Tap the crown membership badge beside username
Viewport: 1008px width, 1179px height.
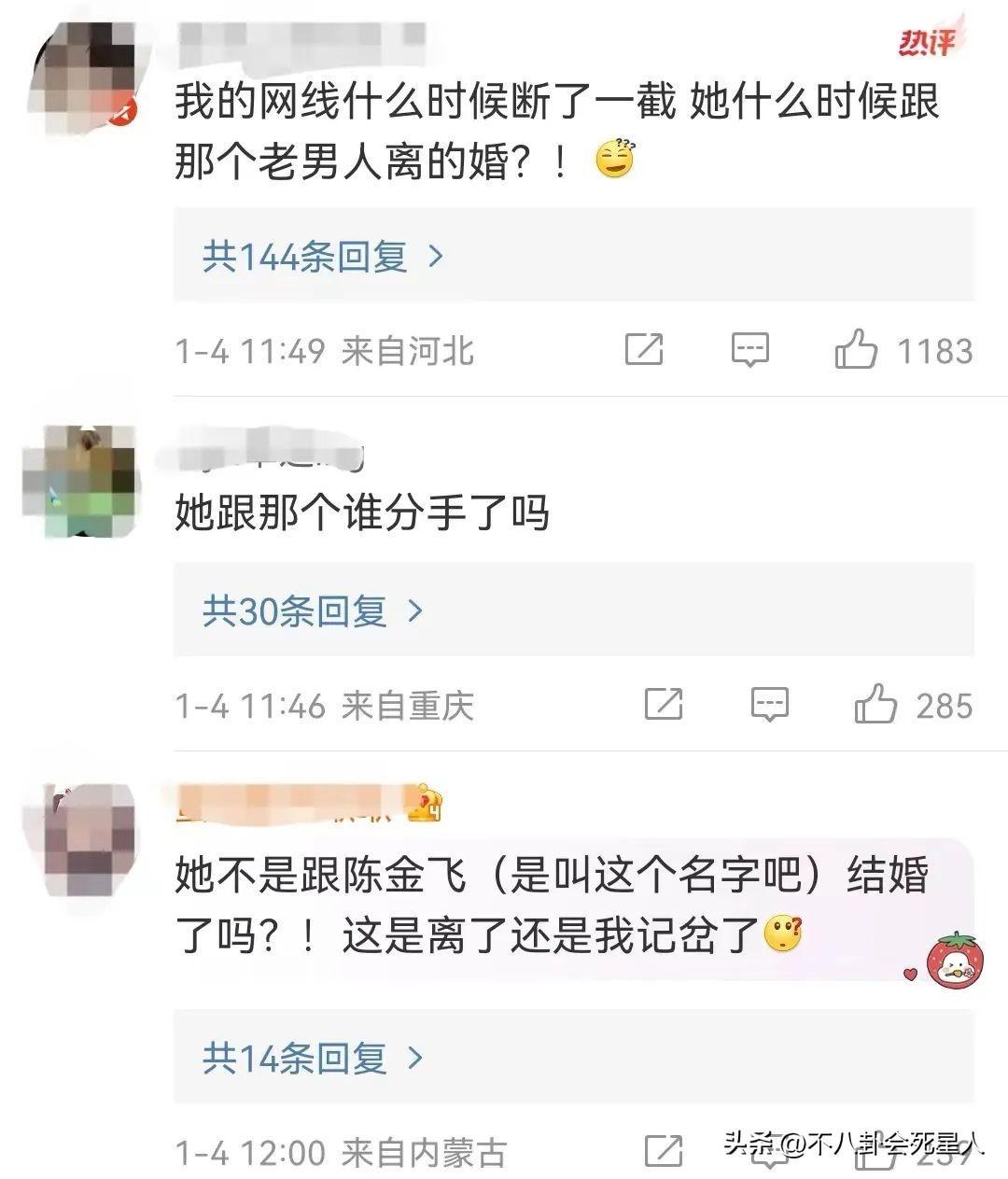[424, 803]
